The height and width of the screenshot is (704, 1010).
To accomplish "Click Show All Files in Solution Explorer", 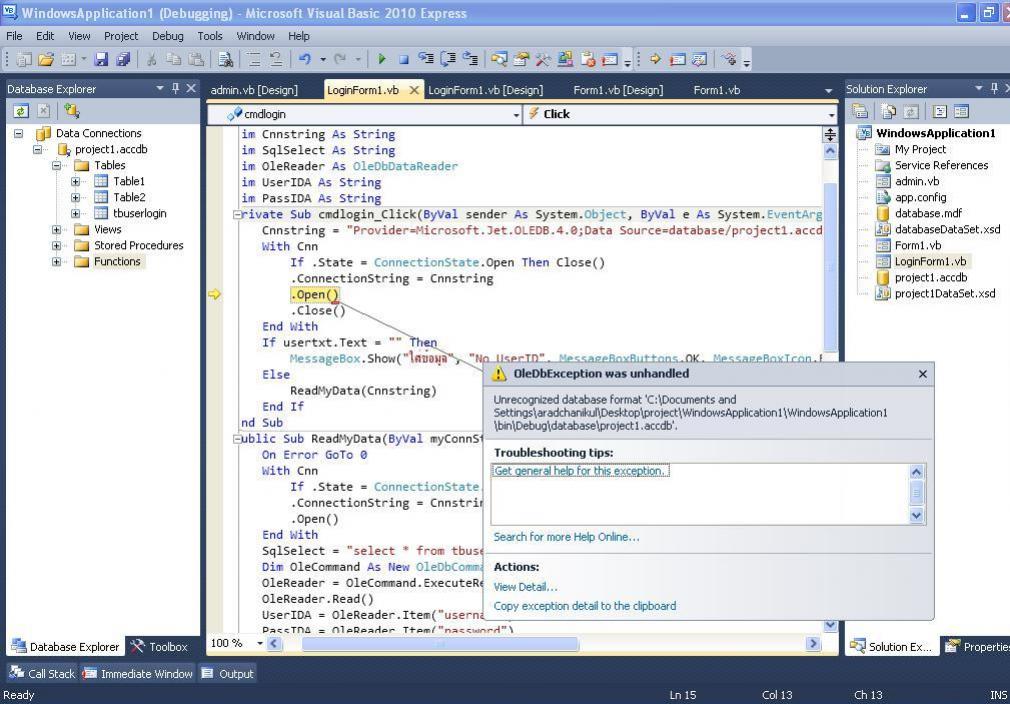I will pyautogui.click(x=886, y=111).
